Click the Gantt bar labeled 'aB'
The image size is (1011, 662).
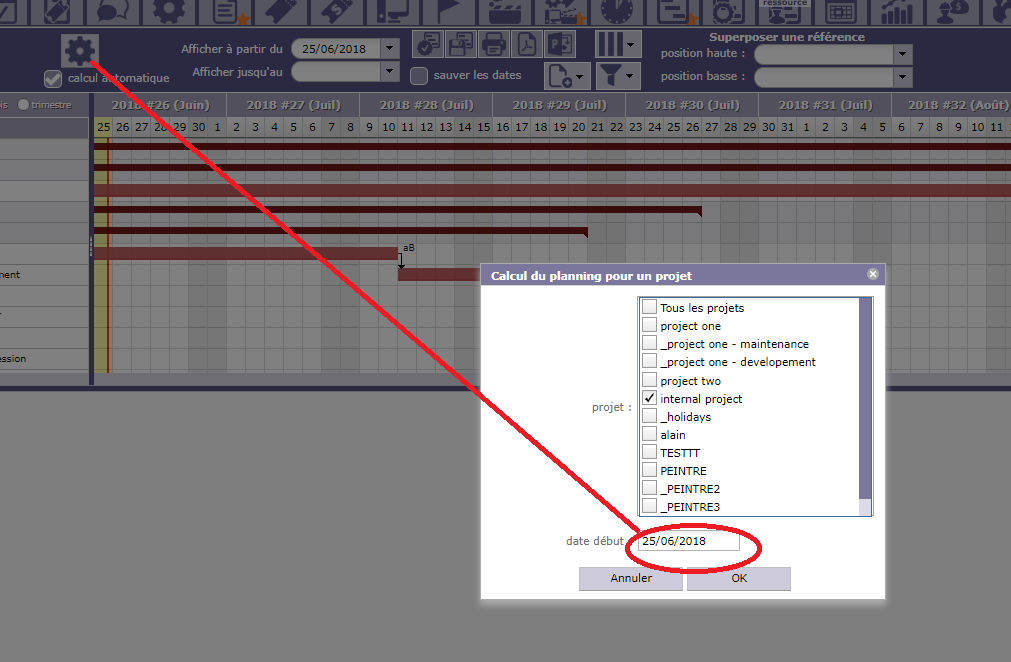(246, 253)
